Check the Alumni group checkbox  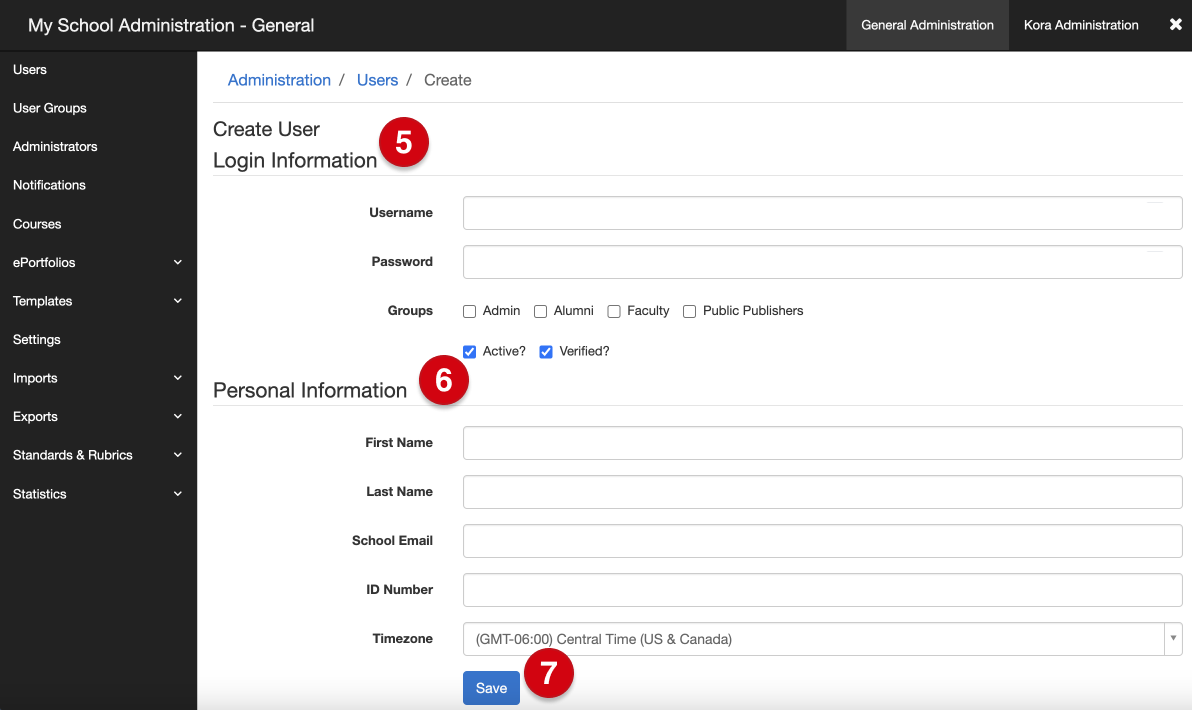(541, 312)
